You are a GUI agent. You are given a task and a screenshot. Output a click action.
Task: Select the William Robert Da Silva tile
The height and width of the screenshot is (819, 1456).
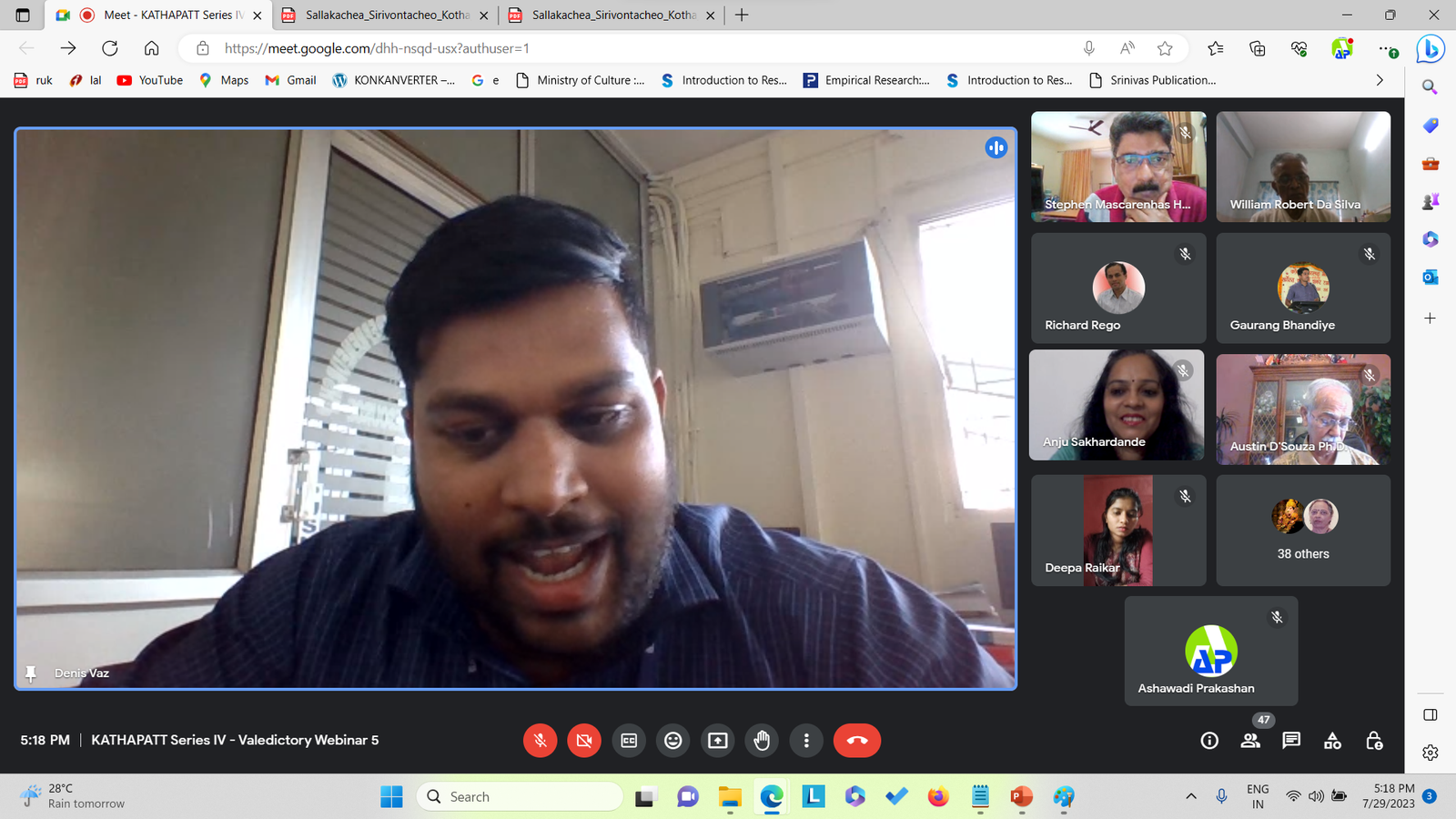[1303, 167]
